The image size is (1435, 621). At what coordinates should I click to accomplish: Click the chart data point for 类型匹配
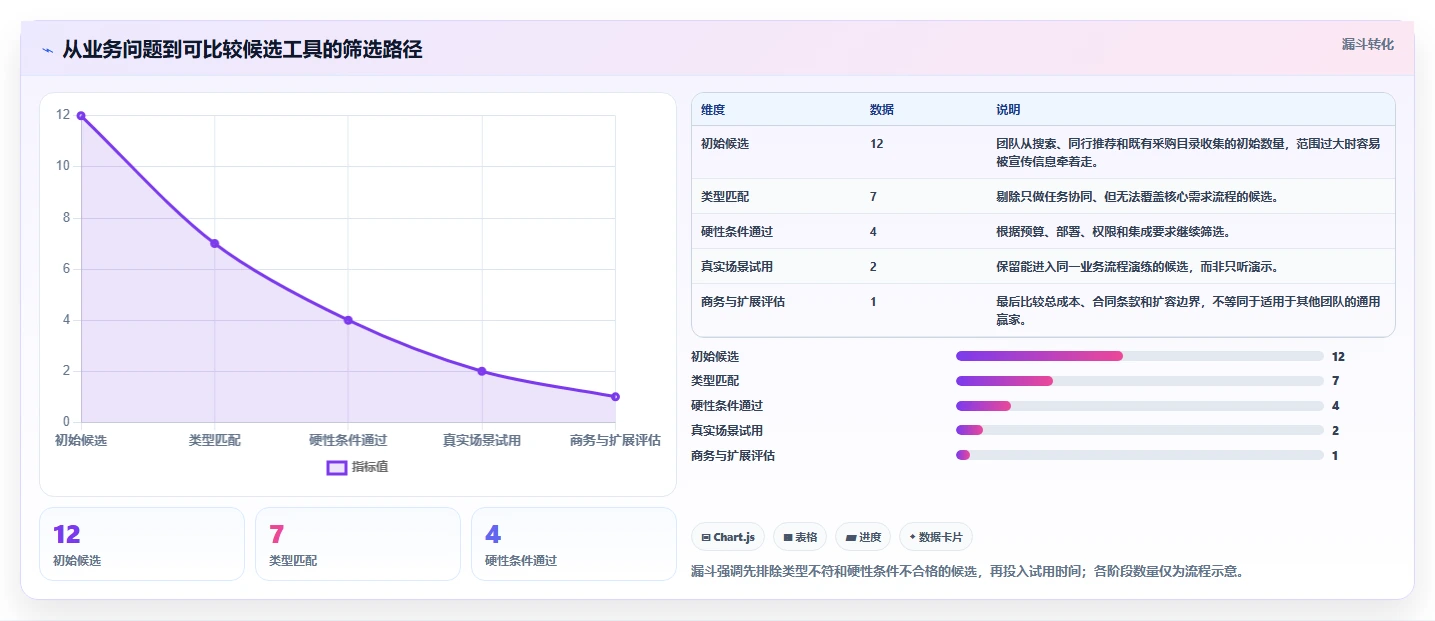[214, 244]
